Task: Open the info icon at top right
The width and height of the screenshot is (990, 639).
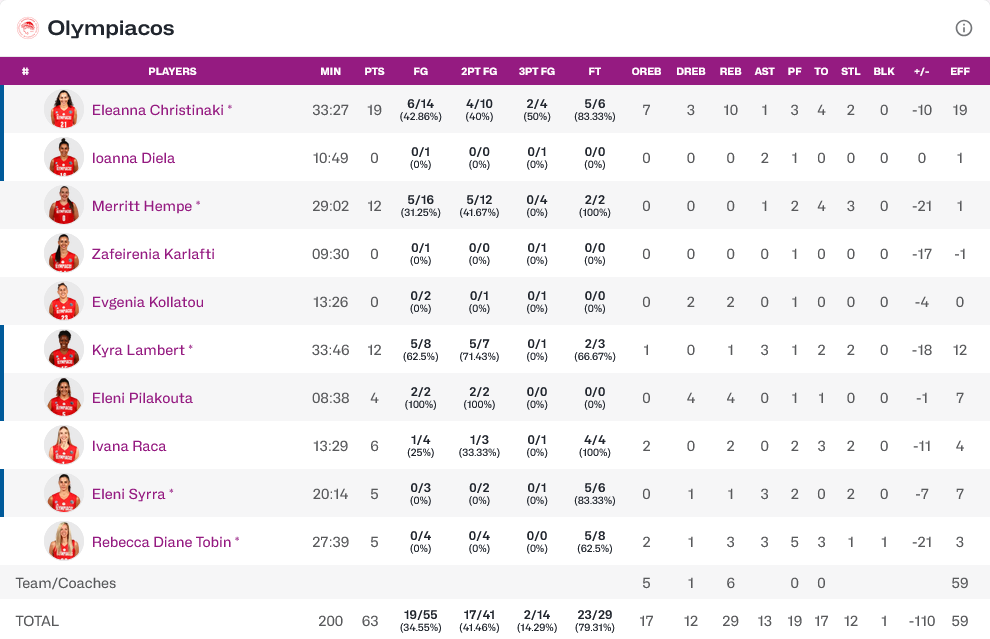Action: click(963, 28)
